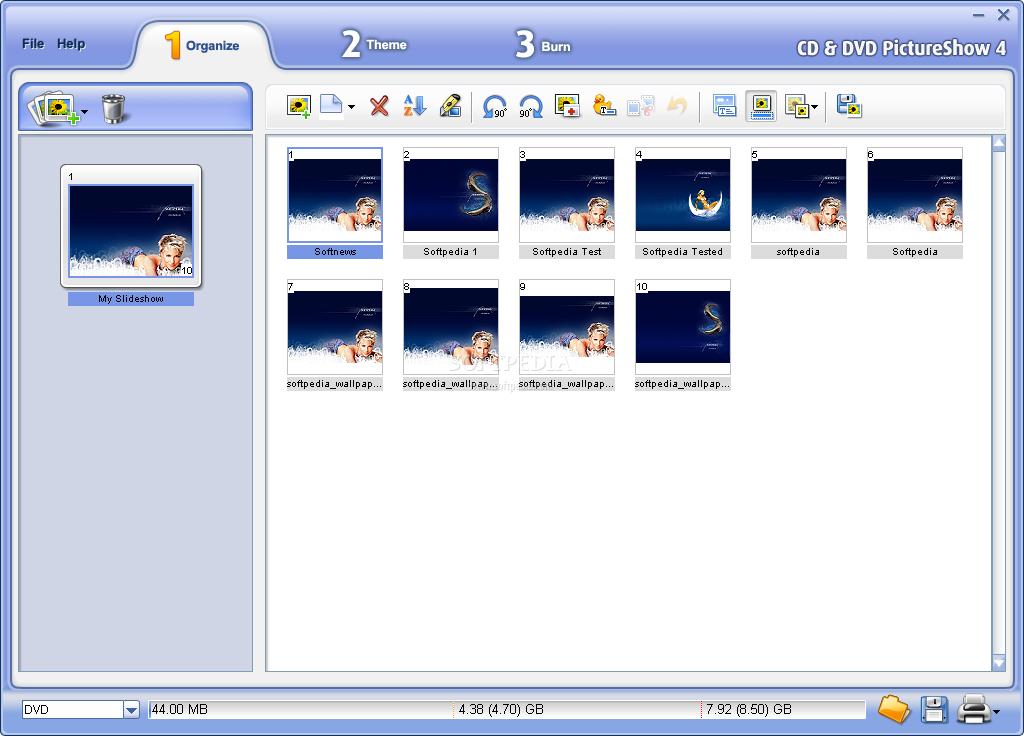Click the My Slideshow label
This screenshot has width=1024, height=736.
[131, 298]
